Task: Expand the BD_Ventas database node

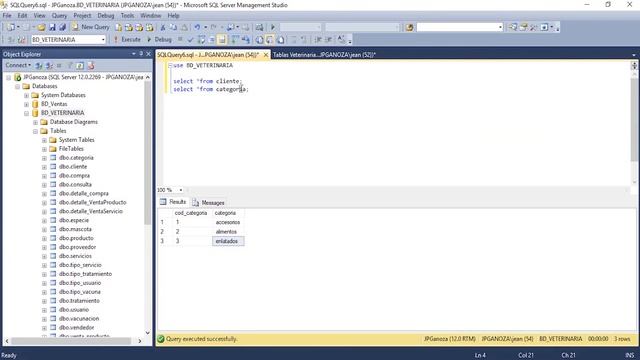Action: 27,104
